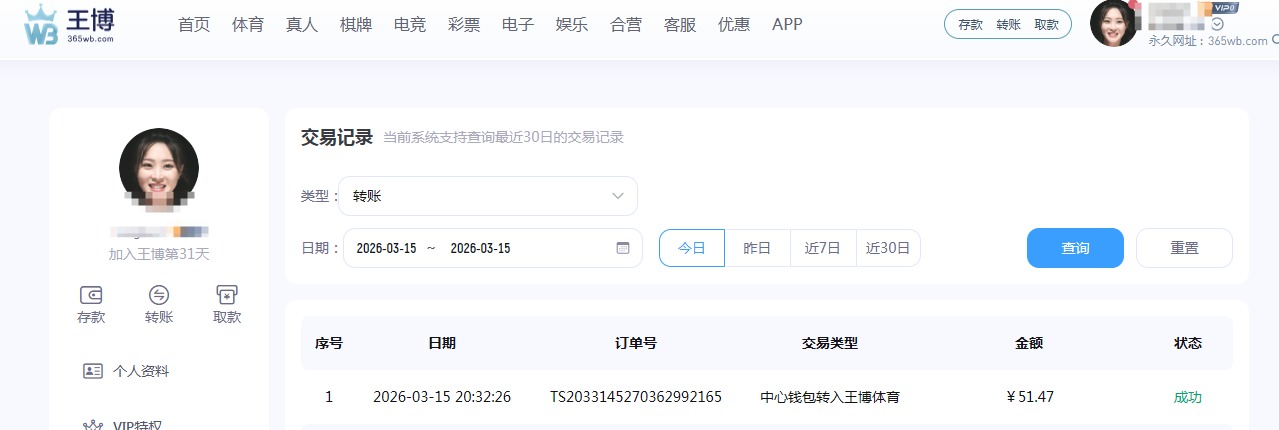The width and height of the screenshot is (1279, 430).
Task: Open the 娱乐 navigation item
Action: tap(572, 25)
